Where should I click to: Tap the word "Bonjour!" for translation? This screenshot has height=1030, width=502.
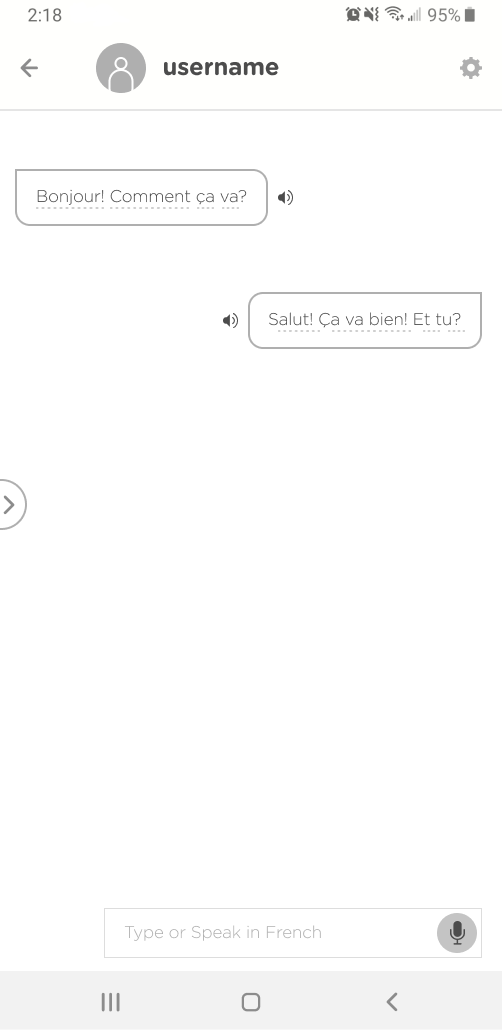70,196
